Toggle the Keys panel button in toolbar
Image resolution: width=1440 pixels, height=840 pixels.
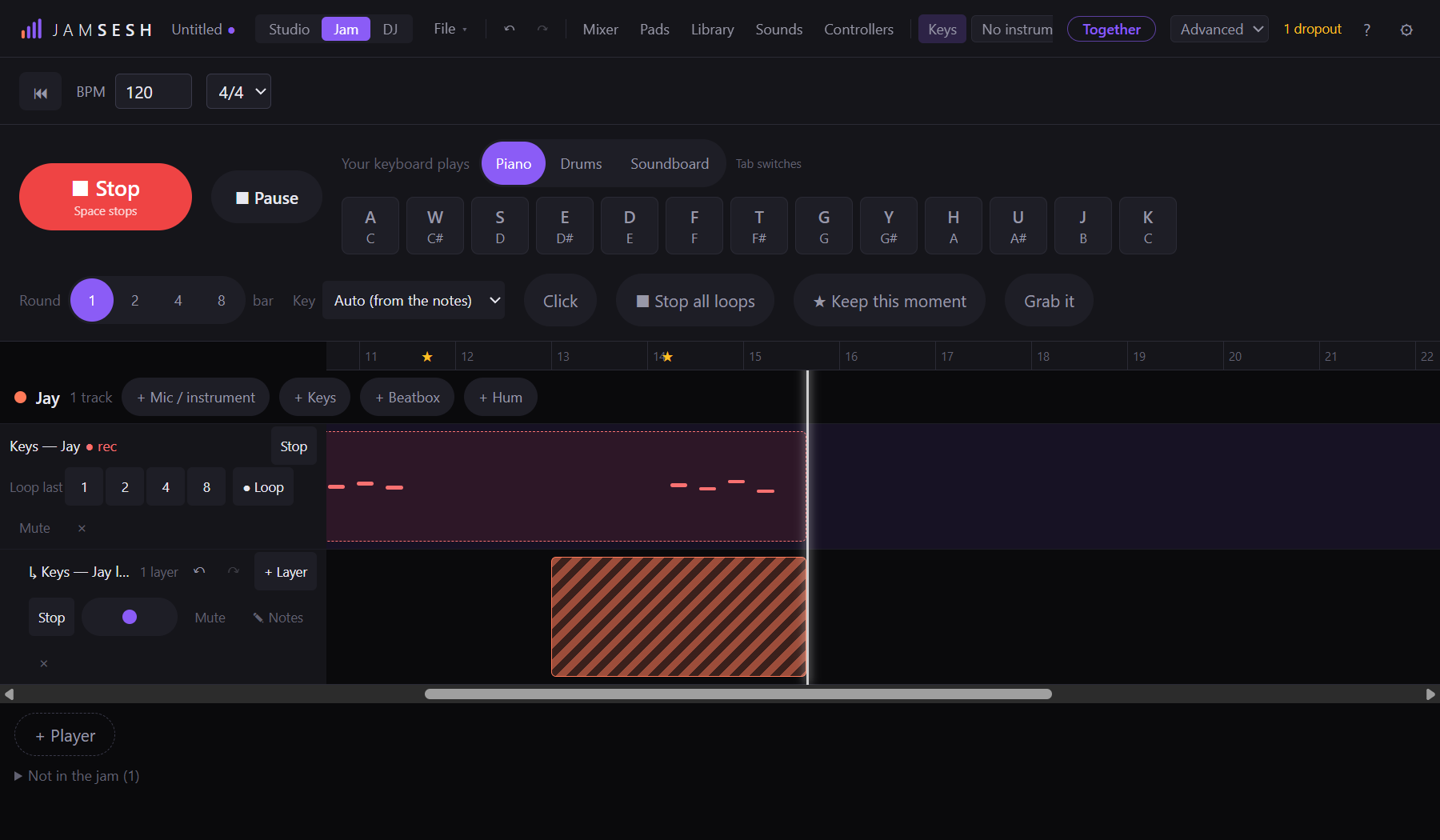pos(942,30)
